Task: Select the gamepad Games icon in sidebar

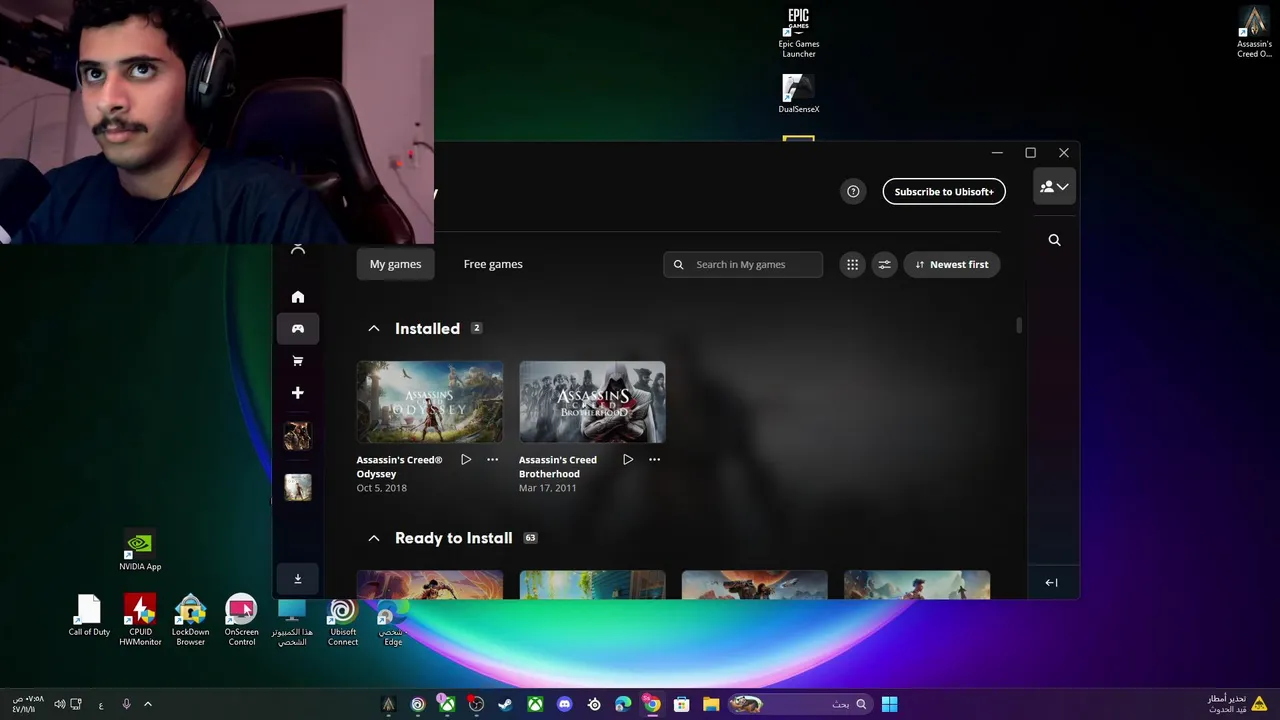Action: point(297,329)
